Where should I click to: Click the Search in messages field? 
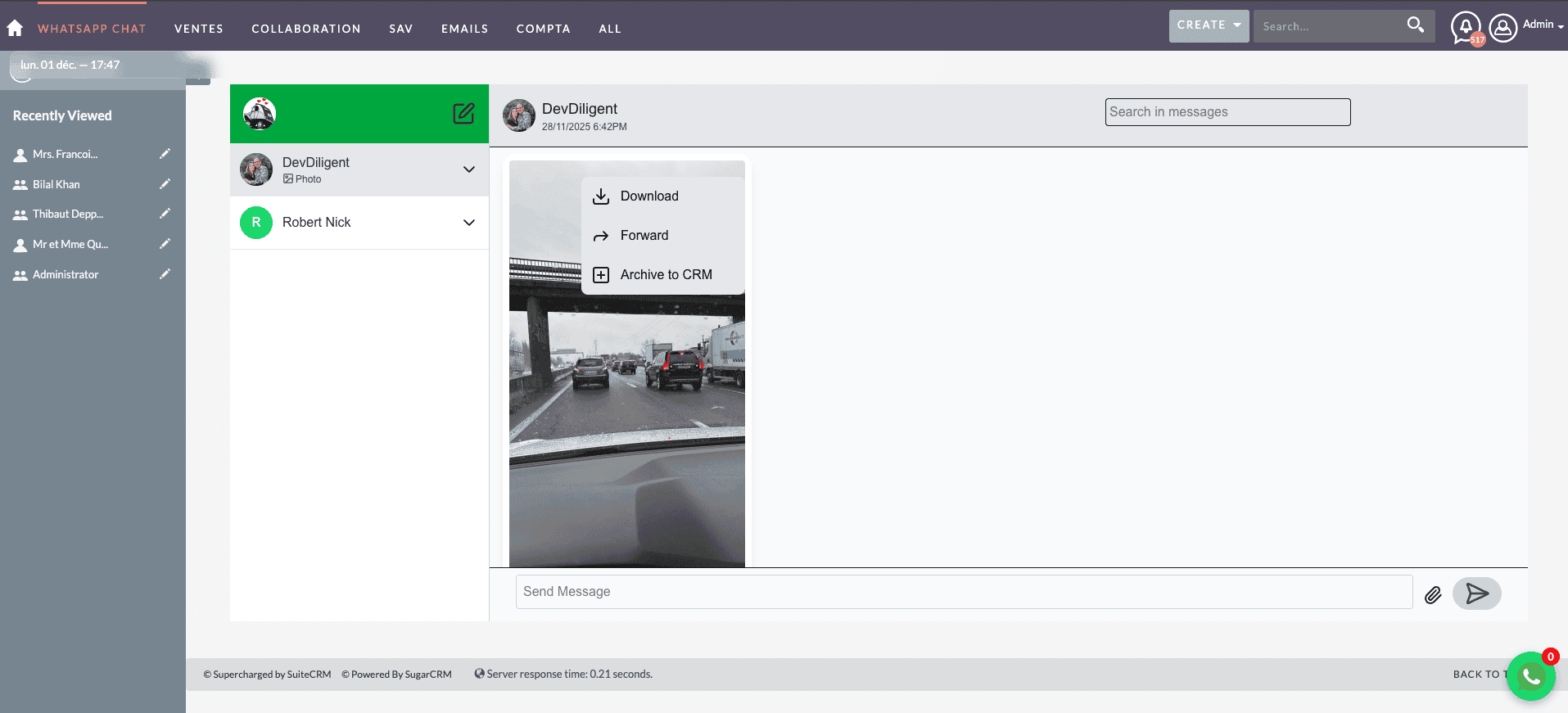tap(1227, 112)
